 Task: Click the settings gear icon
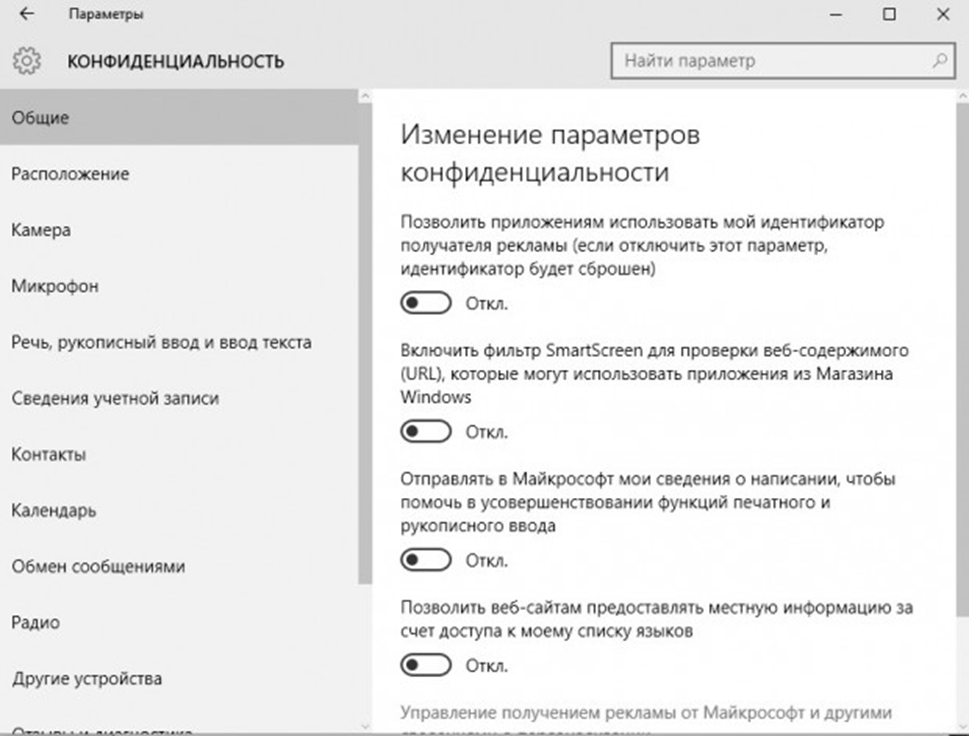click(x=27, y=61)
